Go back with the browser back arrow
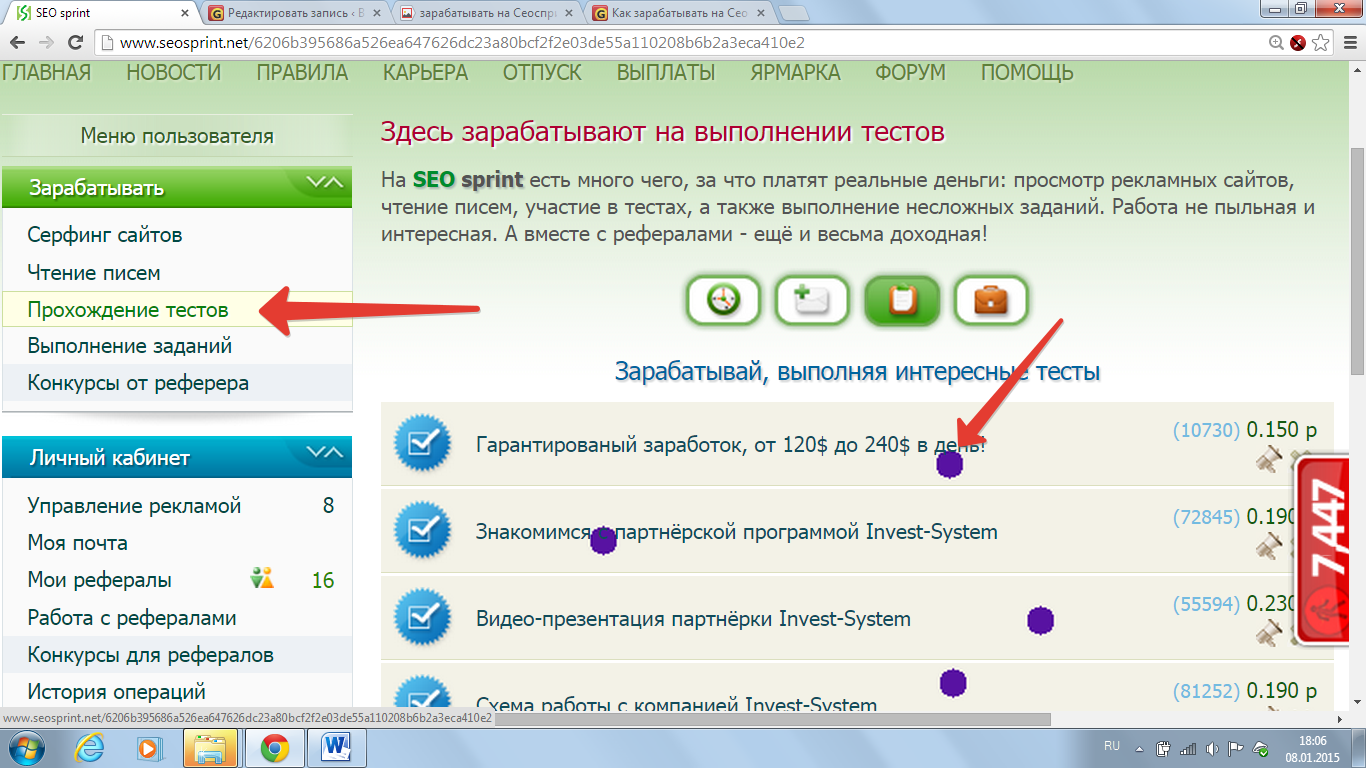This screenshot has width=1366, height=768. pos(19,43)
